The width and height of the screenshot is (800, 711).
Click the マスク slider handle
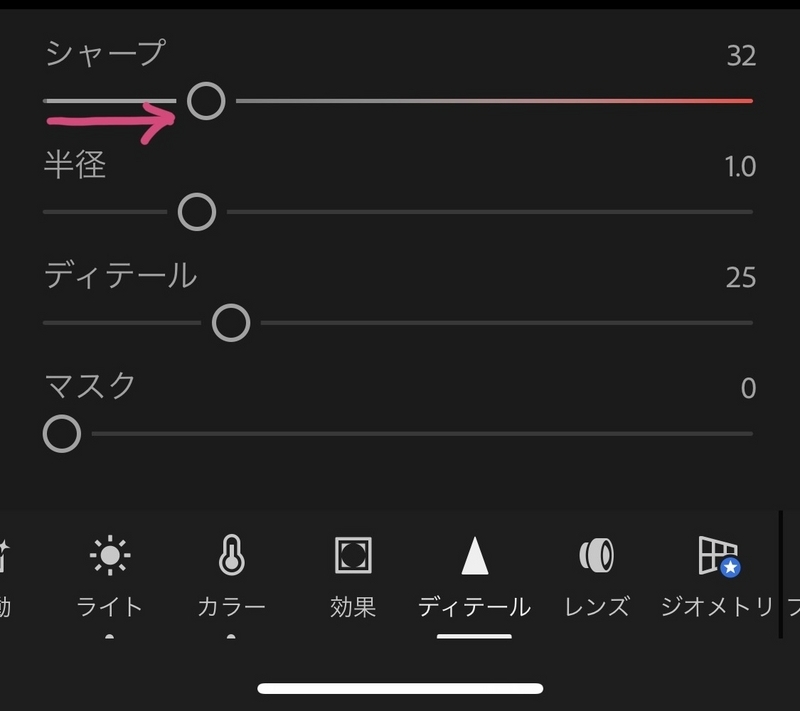(62, 434)
